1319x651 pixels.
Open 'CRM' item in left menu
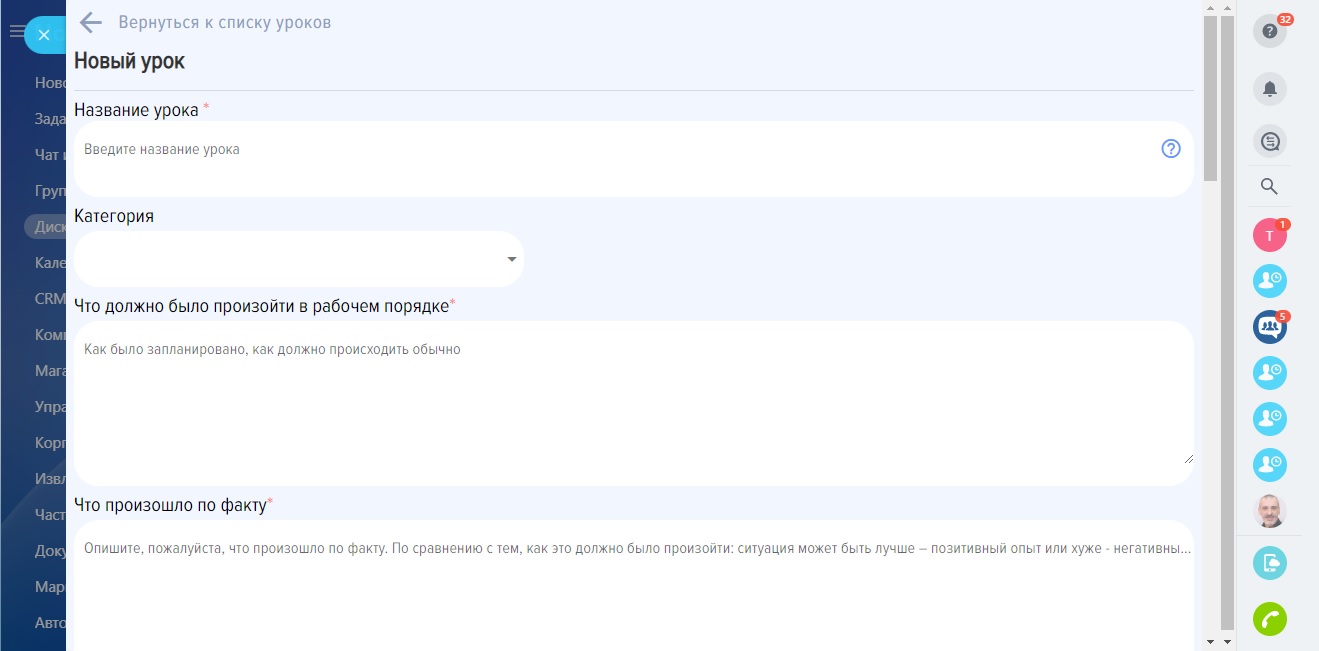coord(50,298)
